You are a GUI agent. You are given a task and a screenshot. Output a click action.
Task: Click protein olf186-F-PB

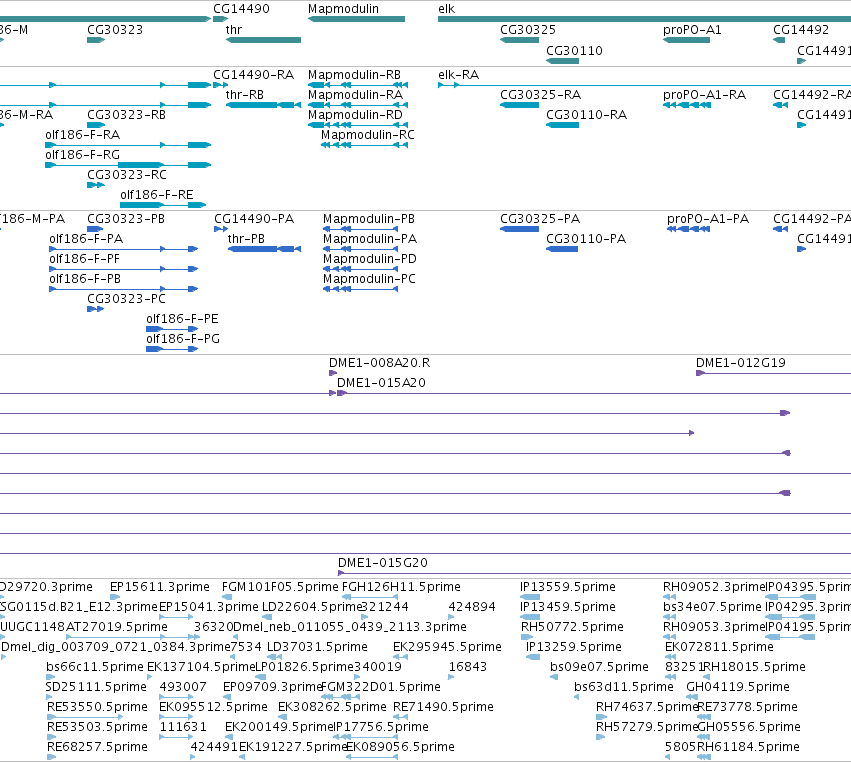tap(85, 279)
